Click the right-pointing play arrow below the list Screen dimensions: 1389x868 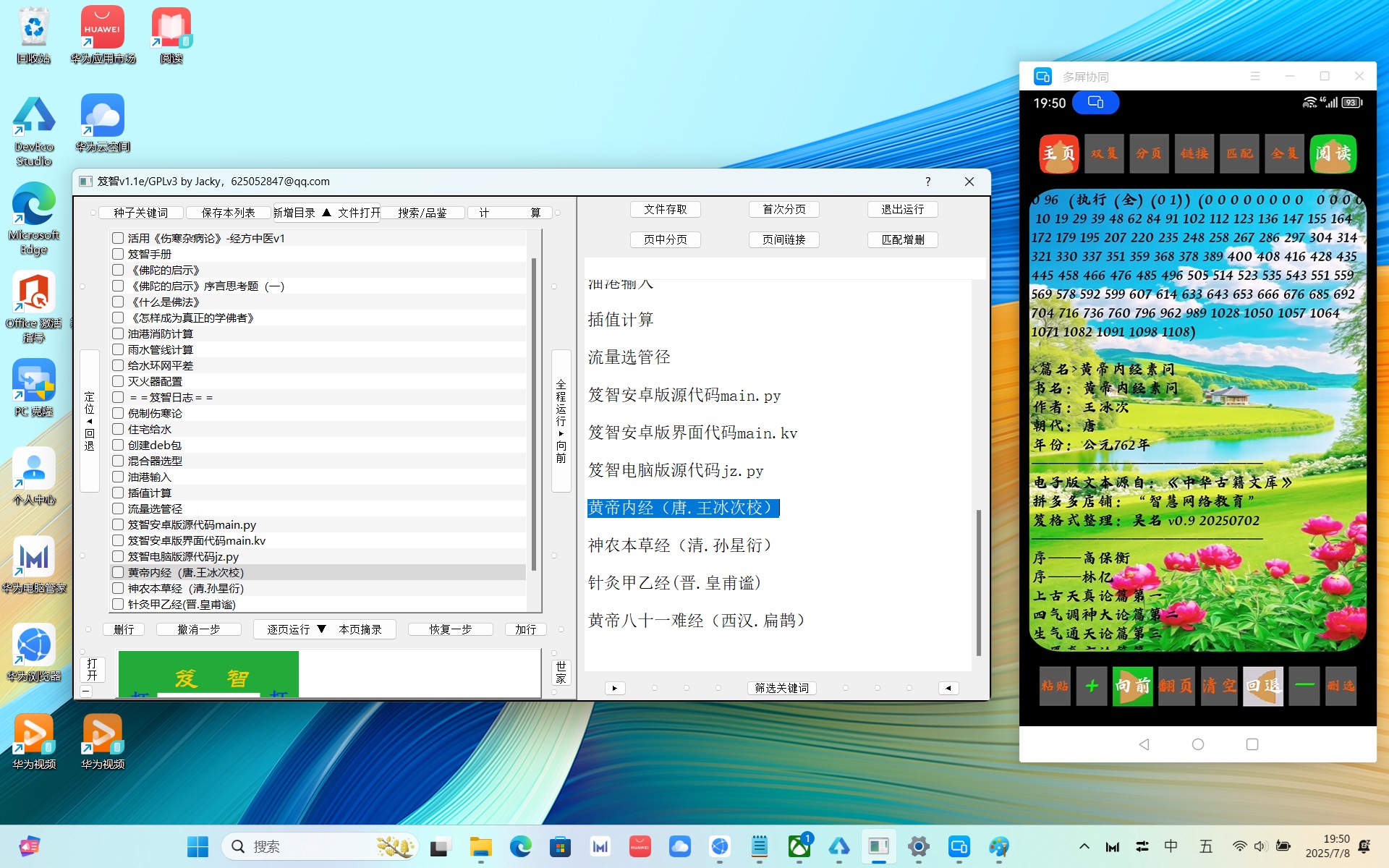pos(615,688)
